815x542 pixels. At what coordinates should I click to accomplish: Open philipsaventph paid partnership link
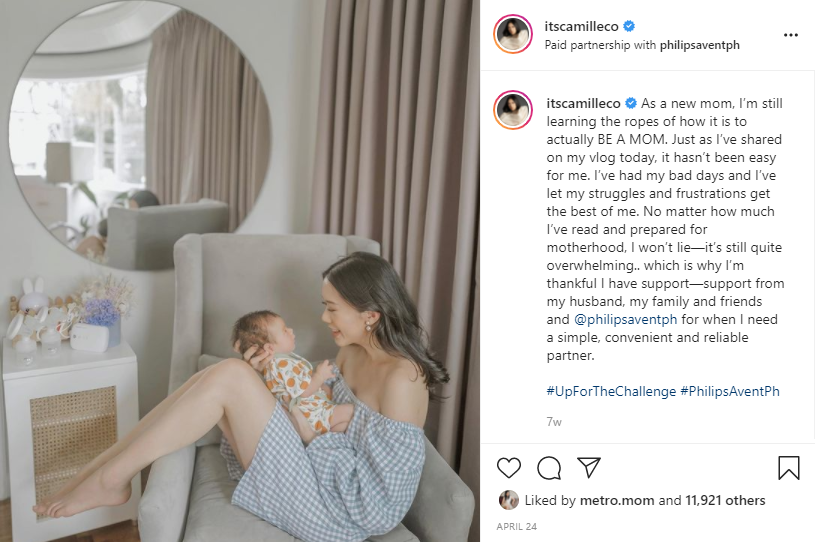pyautogui.click(x=699, y=45)
